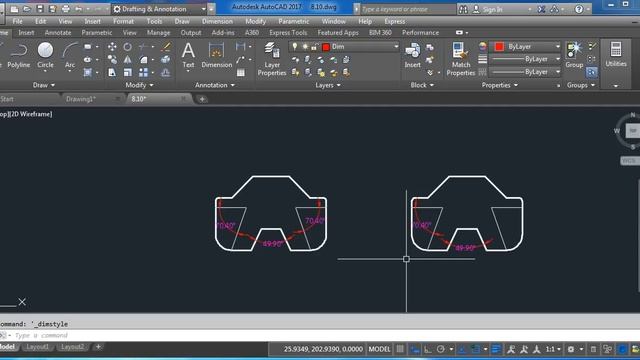Viewport: 640px width, 360px height.
Task: Click the Insert block tool
Action: (413, 56)
